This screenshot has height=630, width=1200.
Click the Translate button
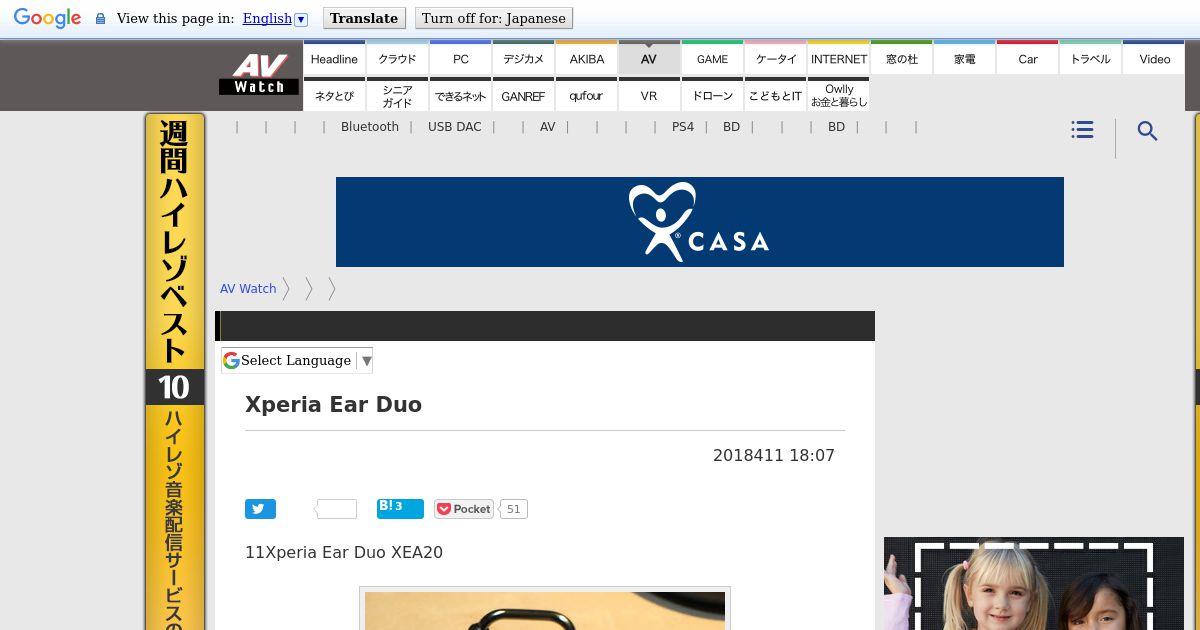(364, 18)
